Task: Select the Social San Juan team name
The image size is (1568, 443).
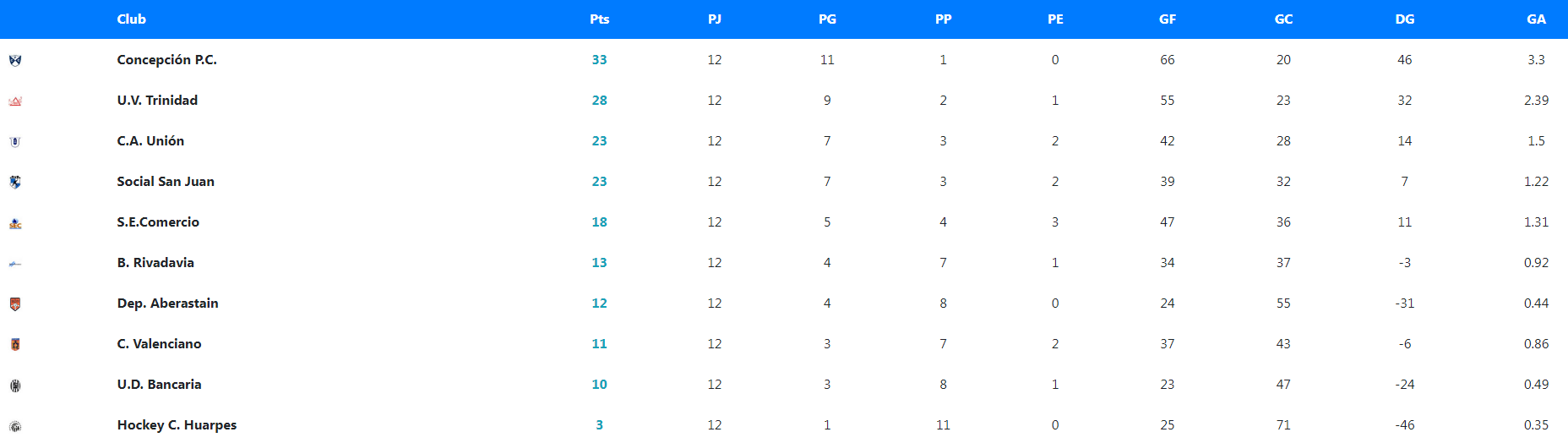Action: (x=166, y=182)
